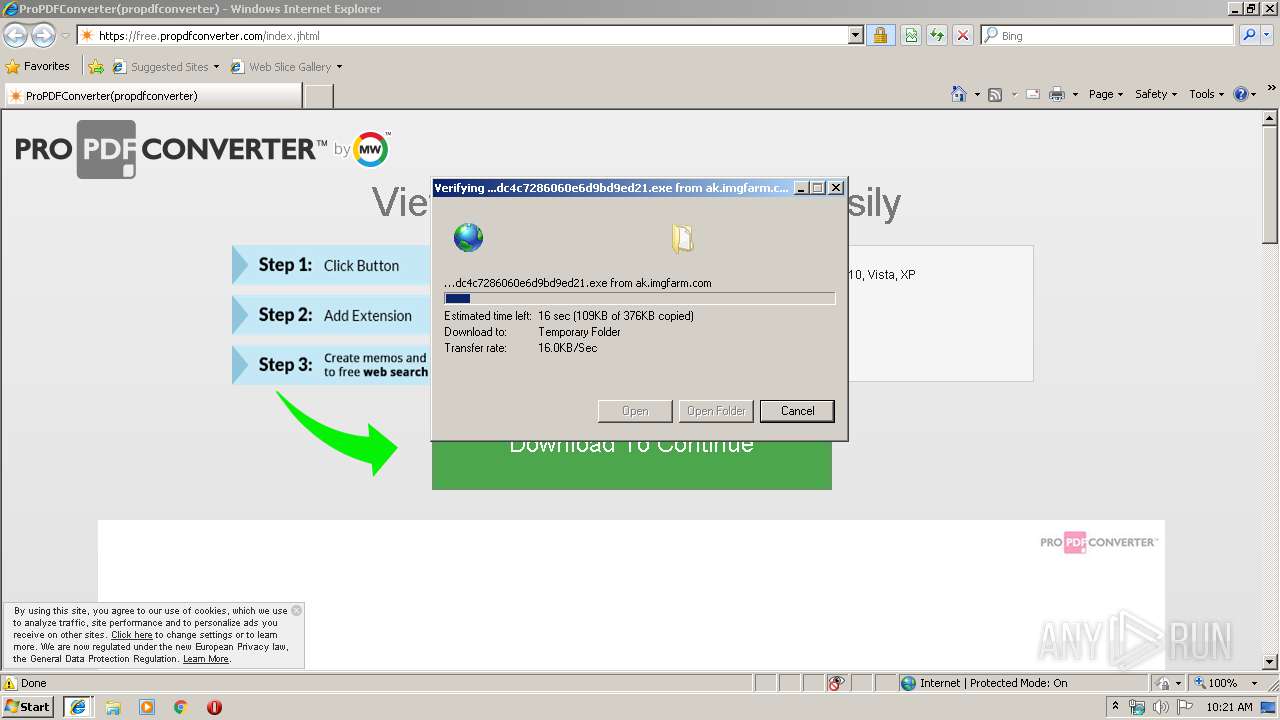Image resolution: width=1280 pixels, height=720 pixels.
Task: Select the ProPDFConverter tab
Action: (x=153, y=96)
